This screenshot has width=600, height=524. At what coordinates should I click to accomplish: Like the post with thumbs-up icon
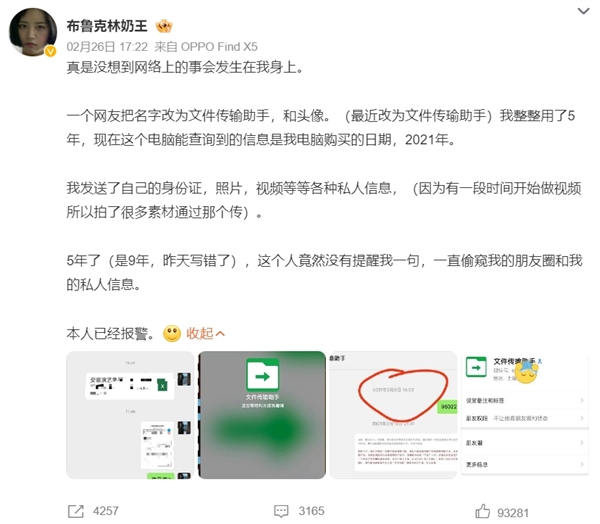pyautogui.click(x=483, y=511)
